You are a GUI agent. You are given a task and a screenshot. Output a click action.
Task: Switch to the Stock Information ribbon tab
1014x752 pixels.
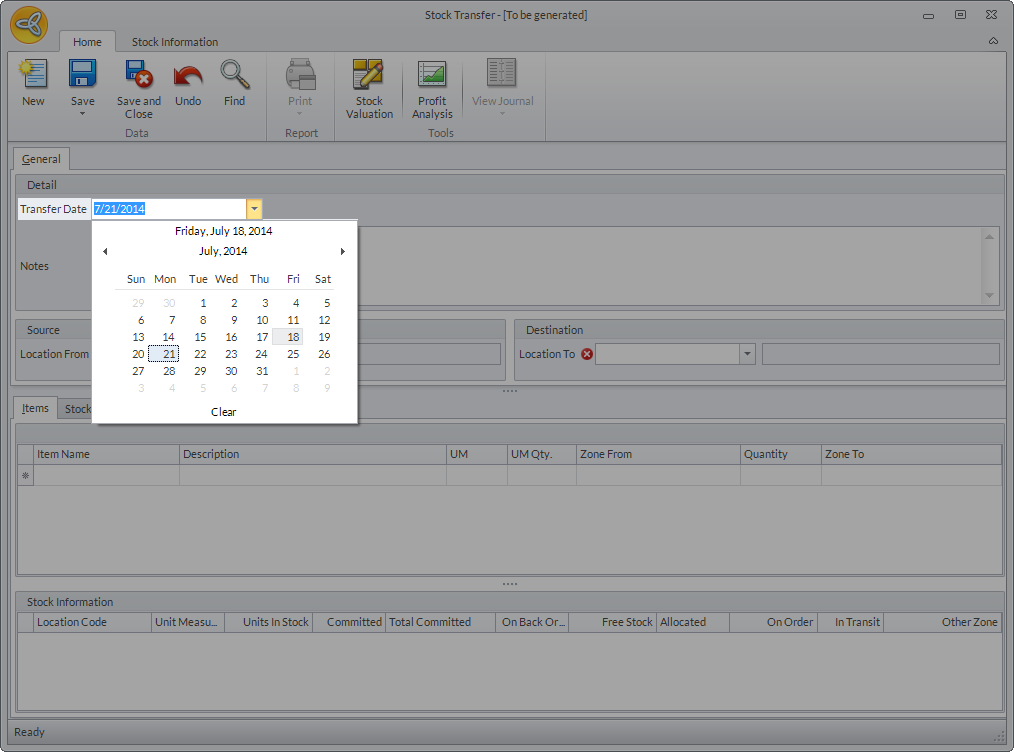[x=175, y=42]
